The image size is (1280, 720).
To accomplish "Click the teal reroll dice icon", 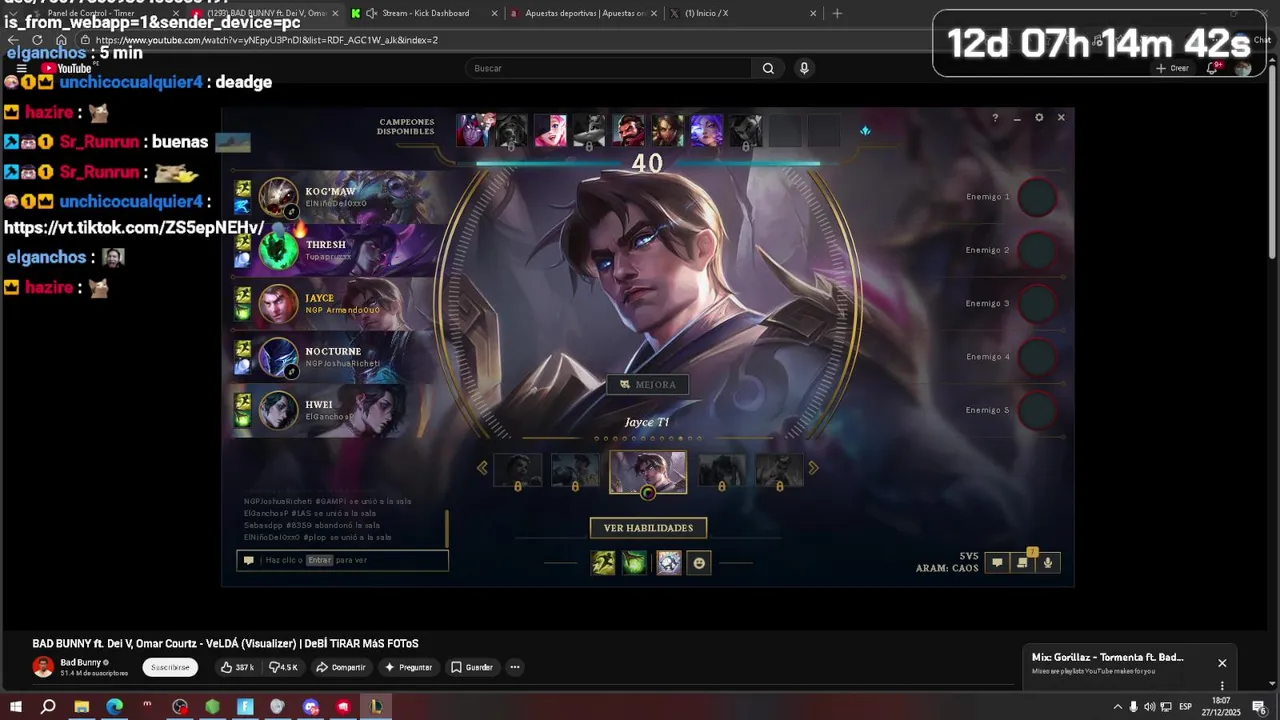I will click(x=865, y=131).
